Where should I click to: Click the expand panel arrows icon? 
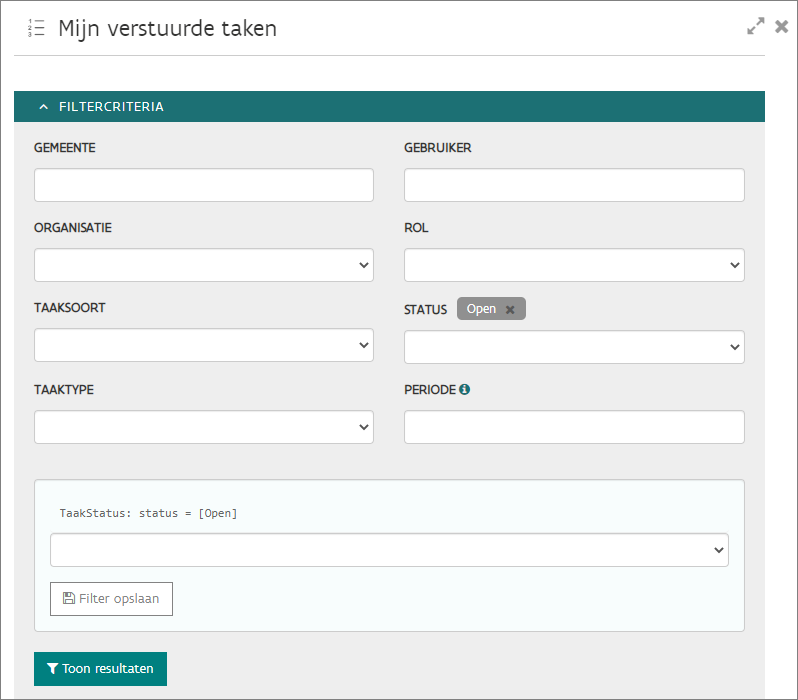(756, 27)
